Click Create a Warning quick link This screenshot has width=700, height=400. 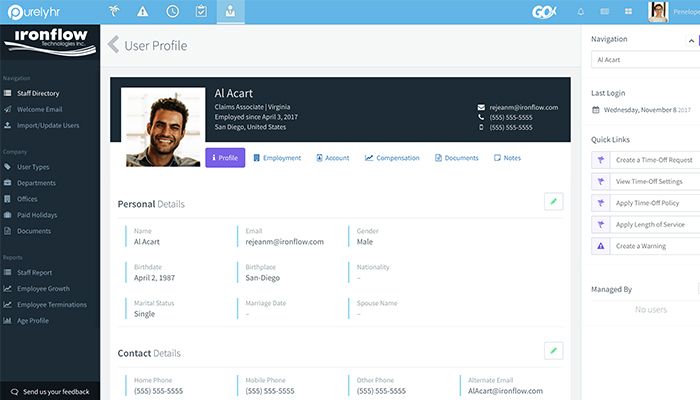(643, 245)
